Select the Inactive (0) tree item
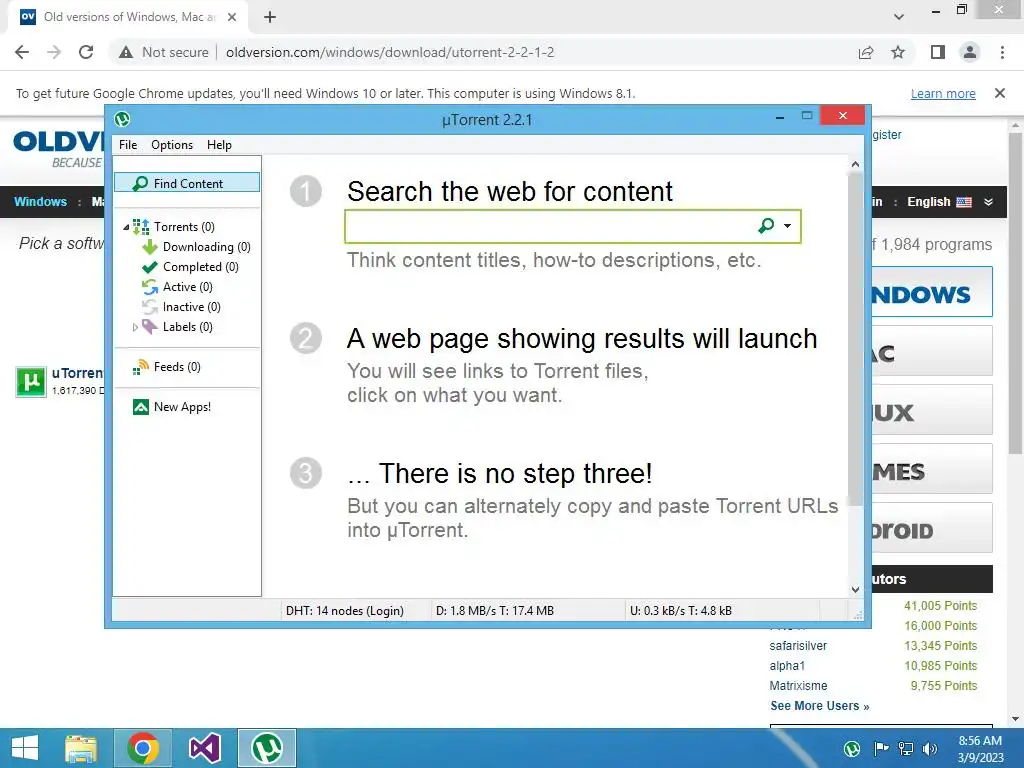 (x=191, y=307)
